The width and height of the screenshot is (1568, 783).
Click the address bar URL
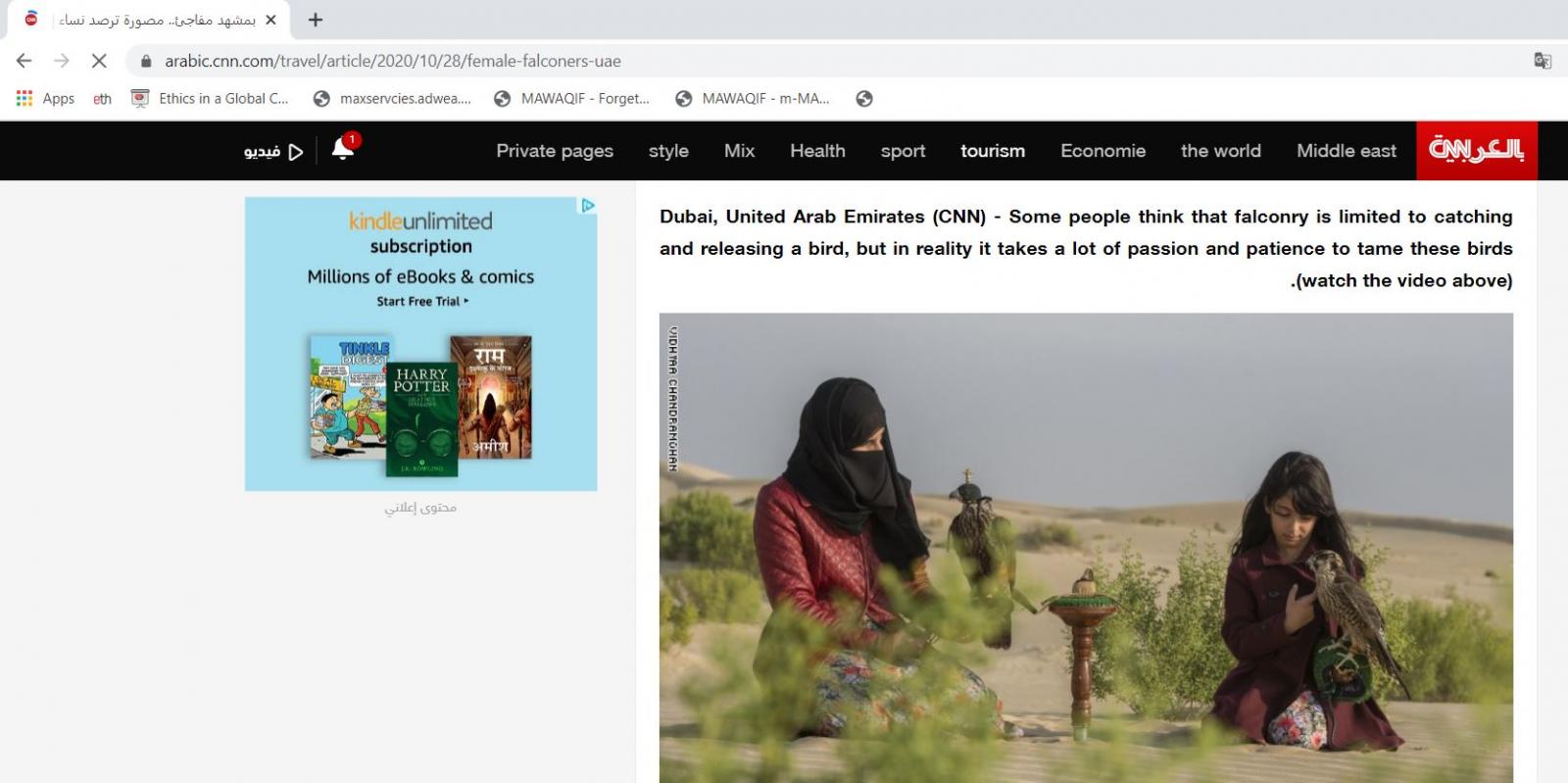(393, 61)
